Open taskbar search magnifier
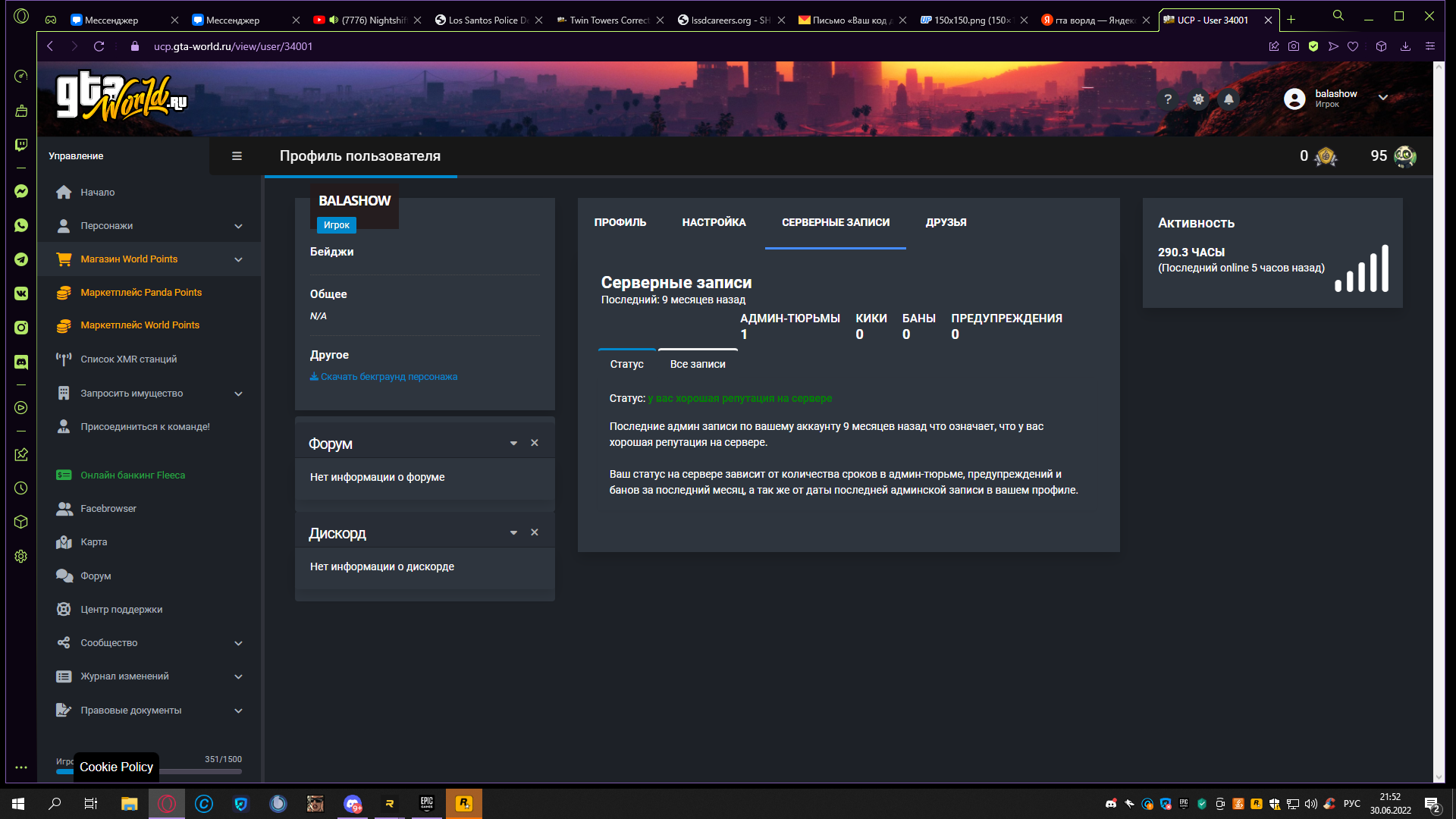1456x819 pixels. coord(55,804)
